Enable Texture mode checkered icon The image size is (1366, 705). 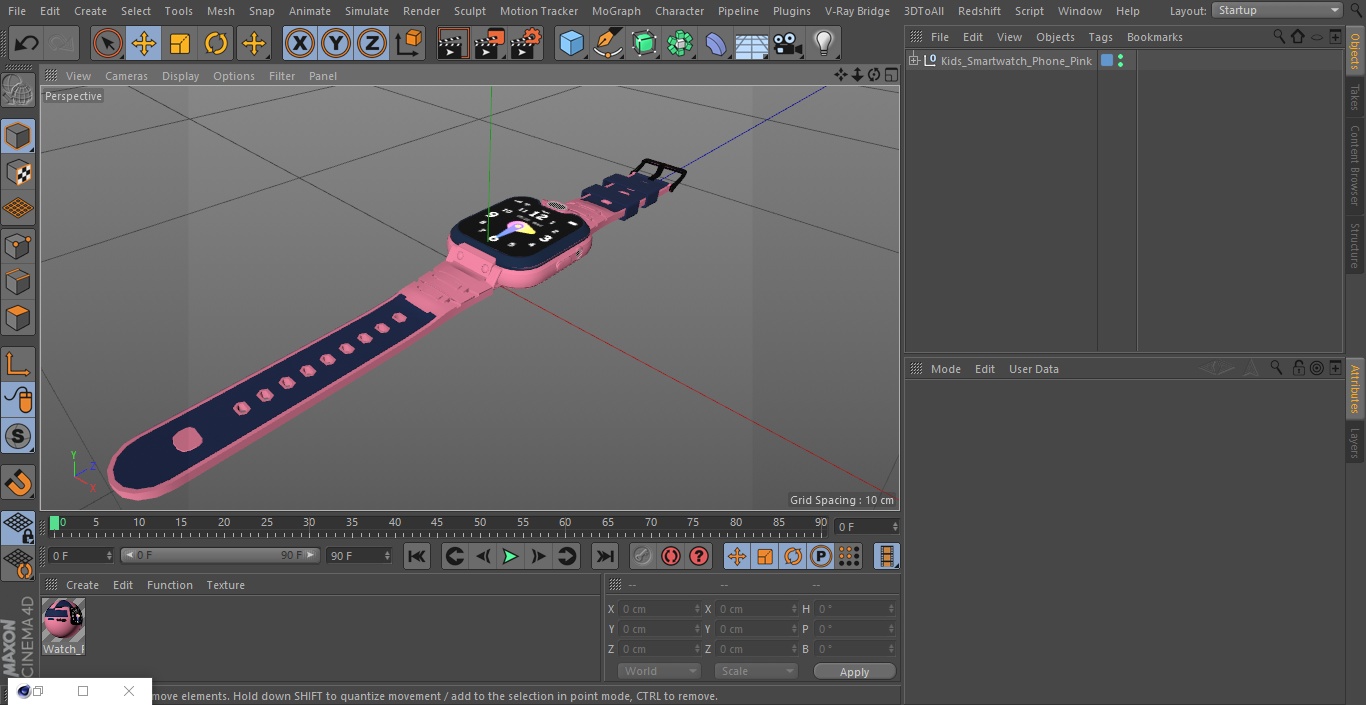18,172
